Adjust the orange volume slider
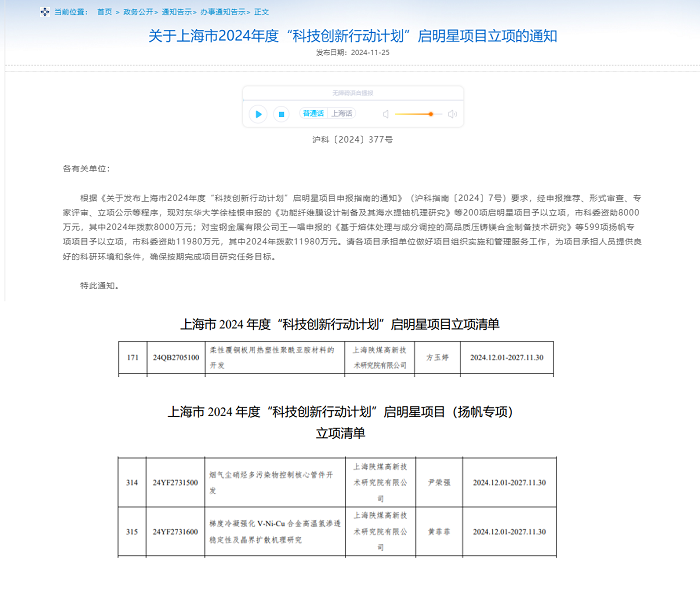 (x=431, y=114)
